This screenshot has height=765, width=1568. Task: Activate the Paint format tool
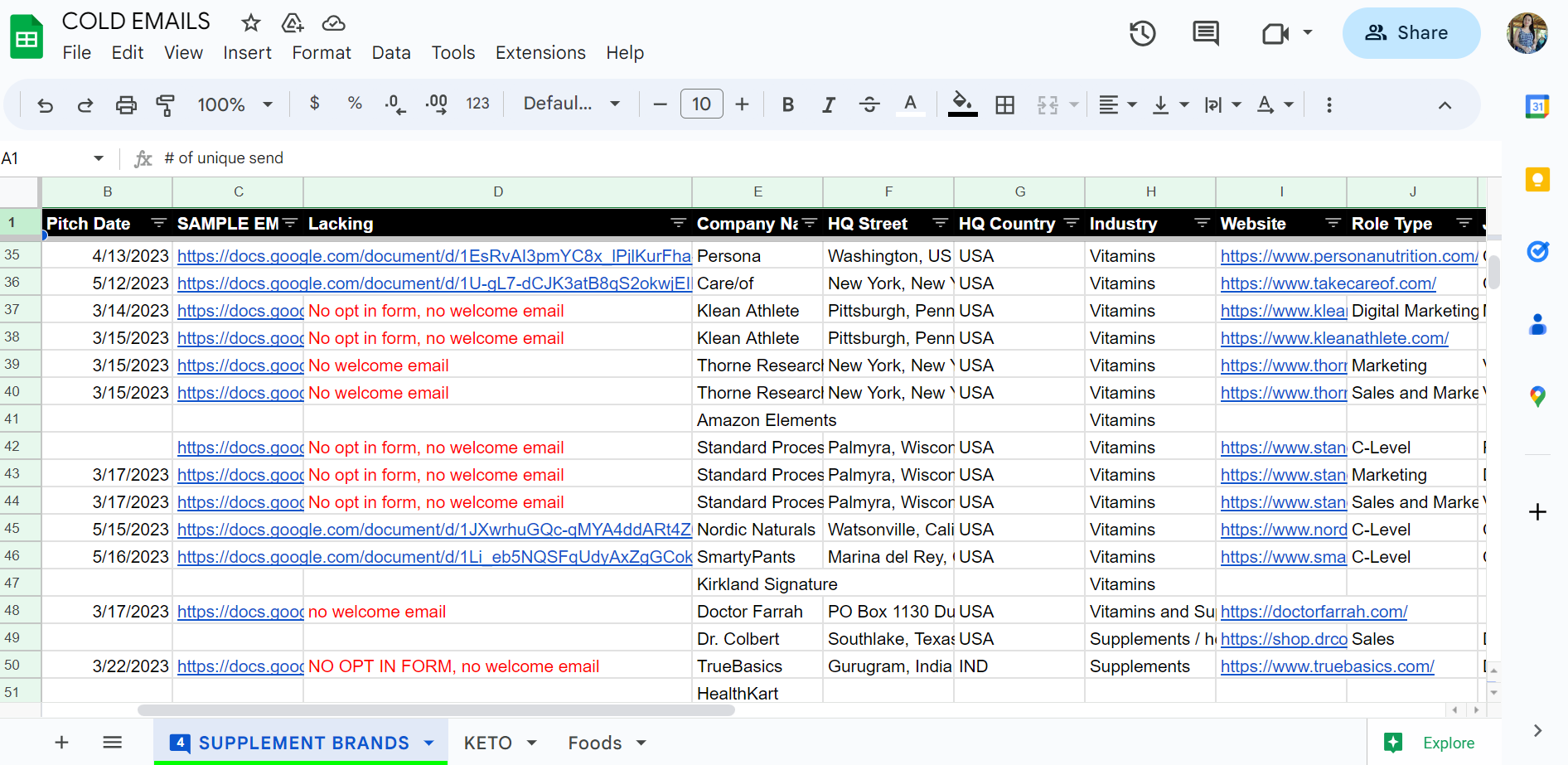[x=166, y=105]
